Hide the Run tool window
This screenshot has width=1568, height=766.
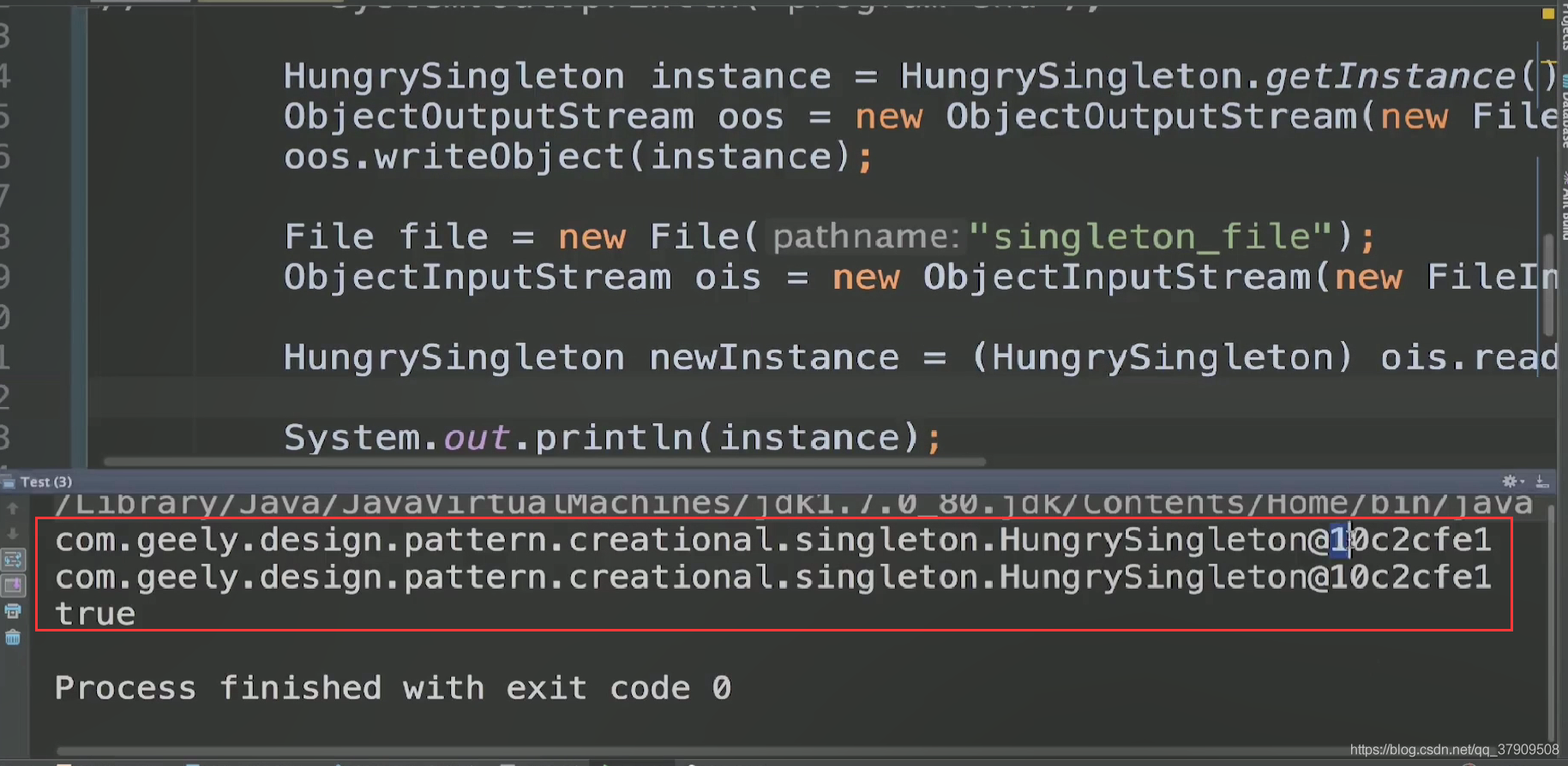coord(1542,482)
